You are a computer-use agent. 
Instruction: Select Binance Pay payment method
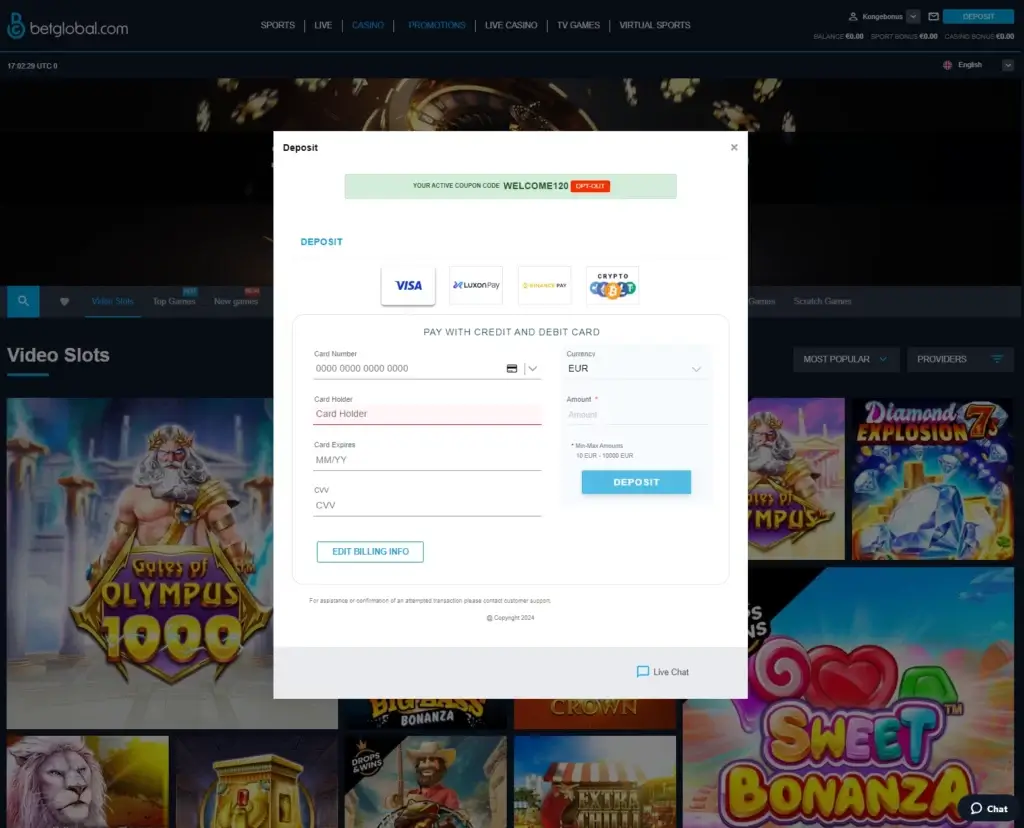[545, 285]
